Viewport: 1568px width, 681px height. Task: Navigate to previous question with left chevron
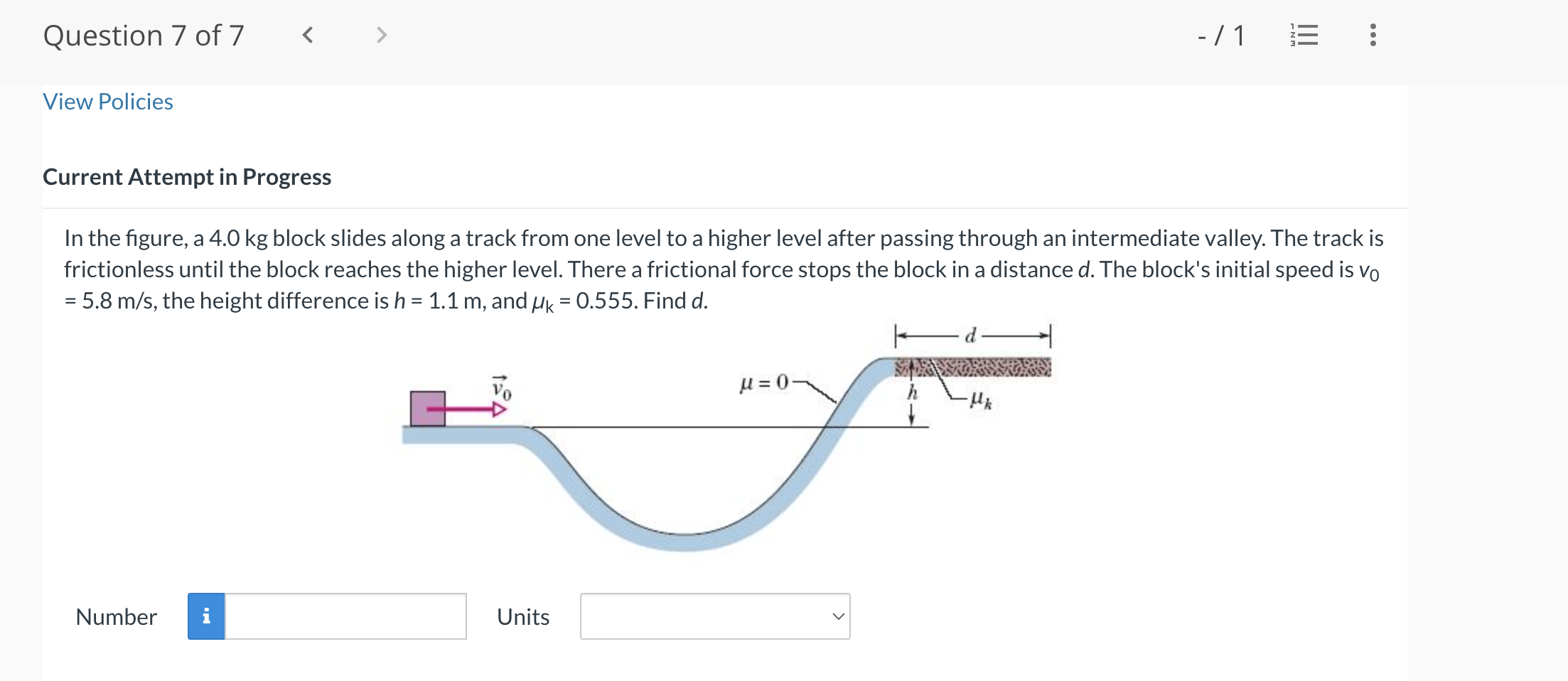coord(308,36)
